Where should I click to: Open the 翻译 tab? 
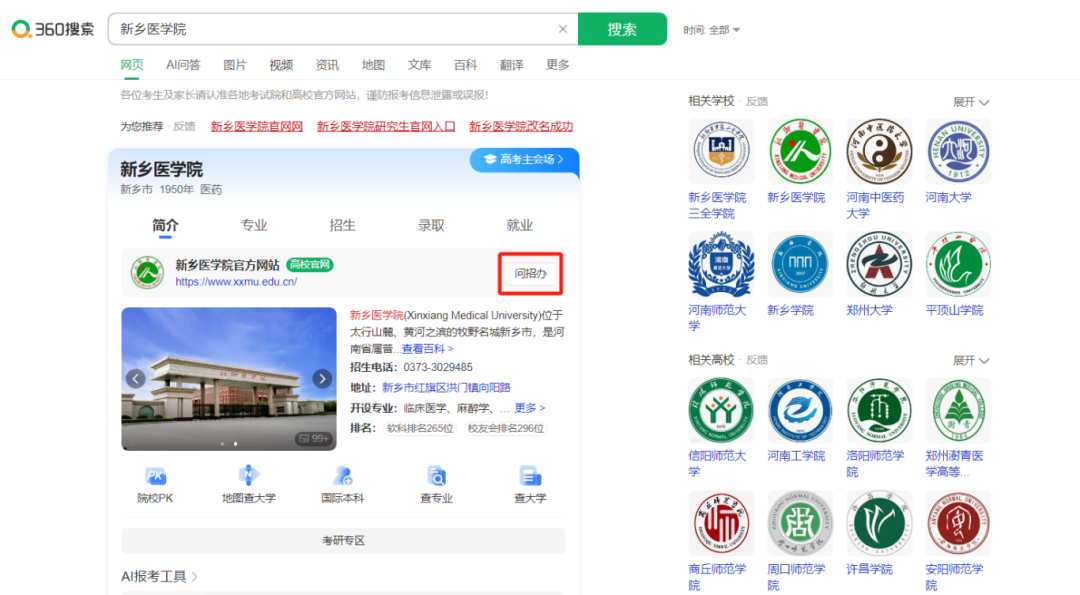click(512, 65)
